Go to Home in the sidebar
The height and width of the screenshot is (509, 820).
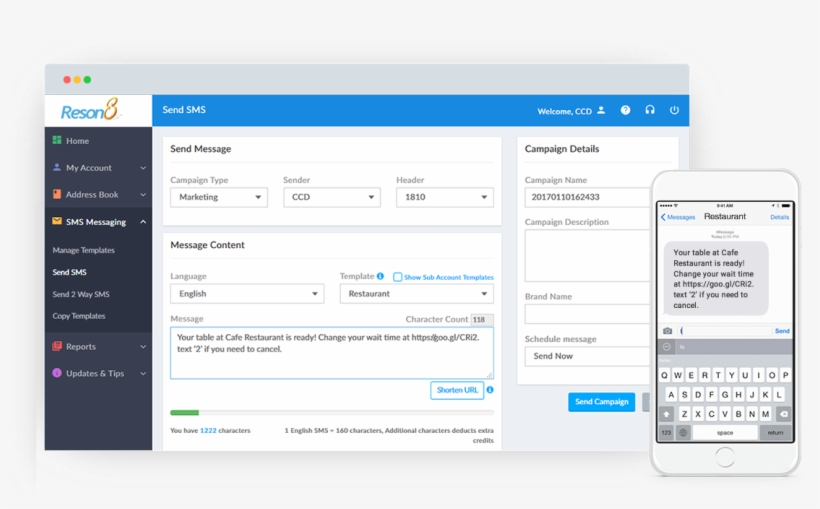pos(77,141)
